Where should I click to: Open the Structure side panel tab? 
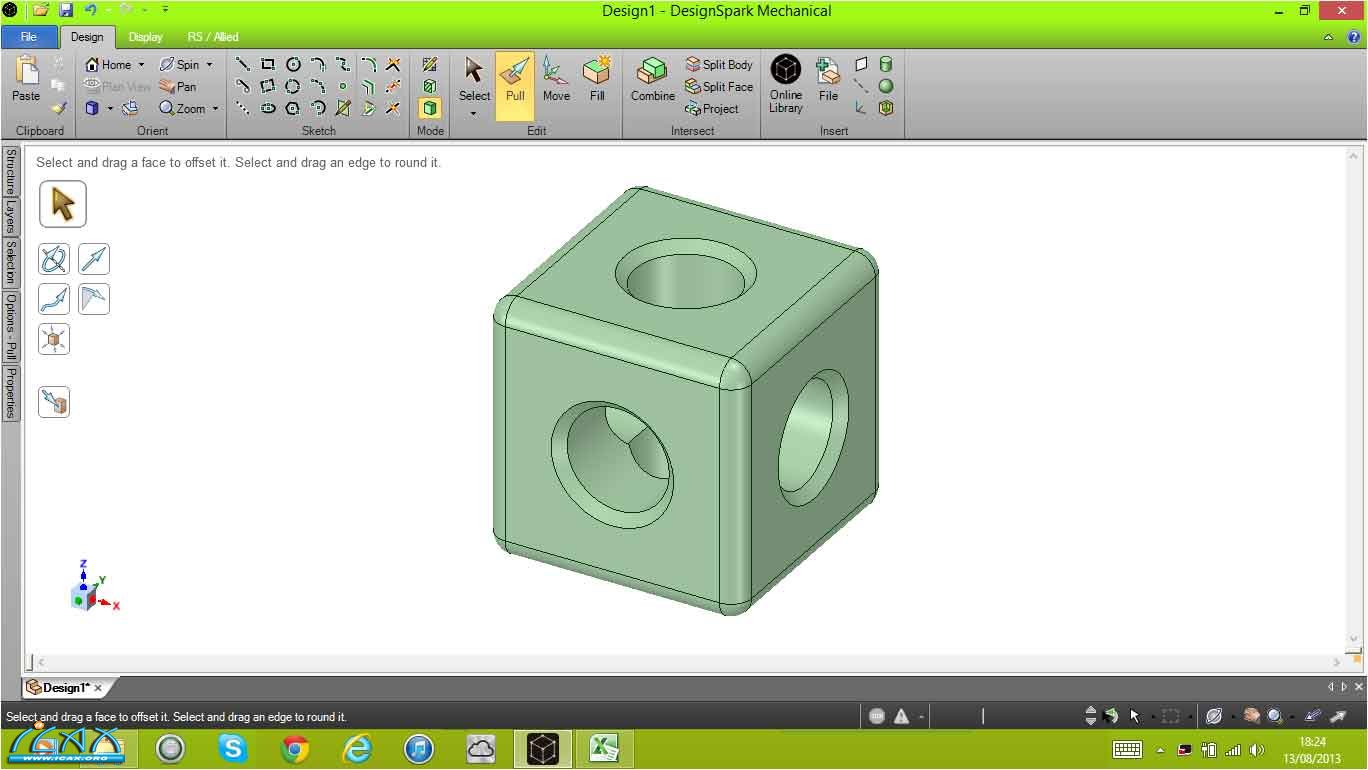click(11, 171)
